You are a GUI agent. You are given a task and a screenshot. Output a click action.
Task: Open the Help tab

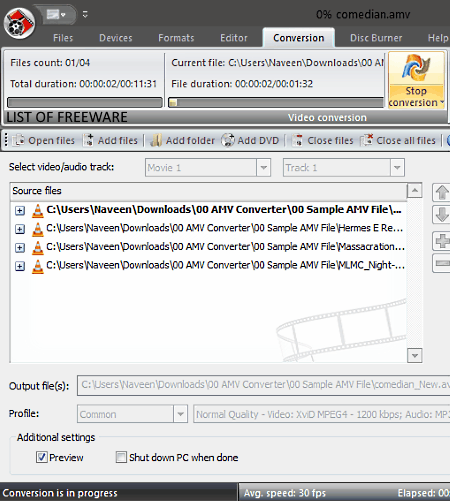[438, 38]
